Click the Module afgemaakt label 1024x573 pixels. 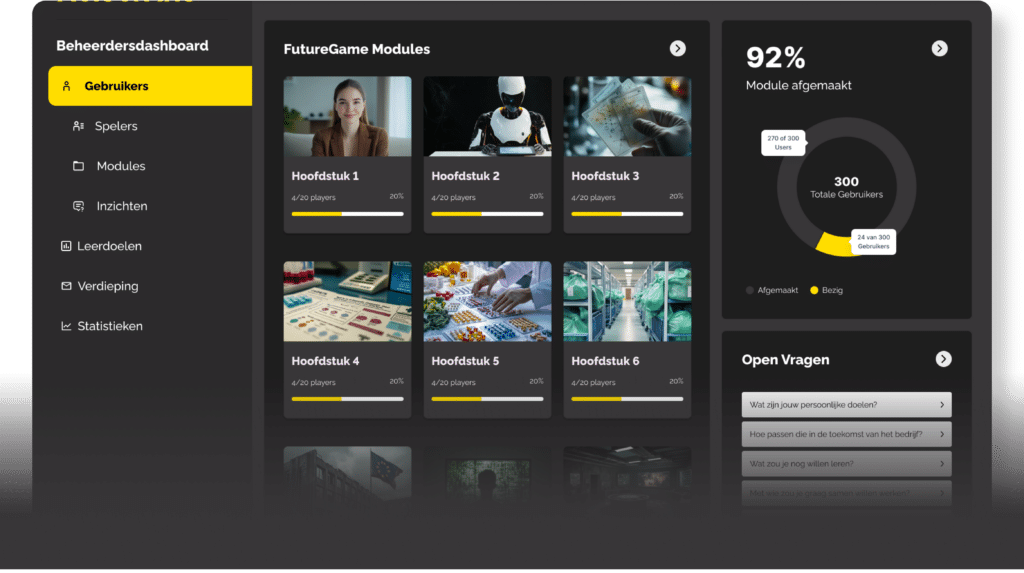pyautogui.click(x=798, y=85)
